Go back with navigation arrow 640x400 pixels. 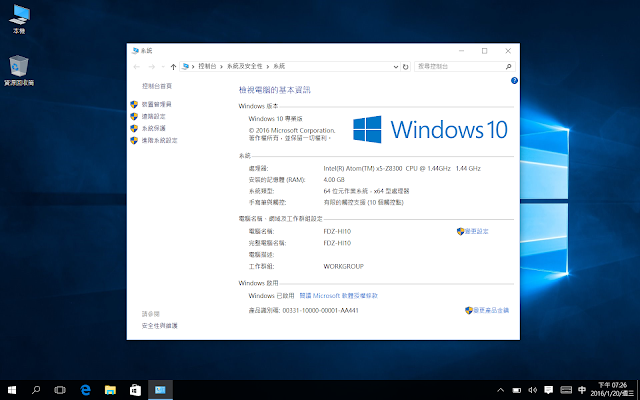(137, 67)
